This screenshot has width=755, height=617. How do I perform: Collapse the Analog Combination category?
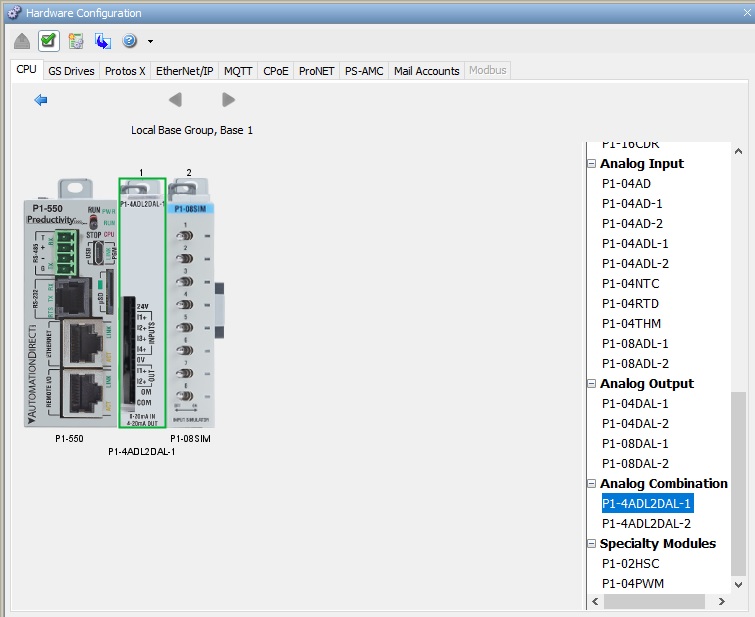592,484
